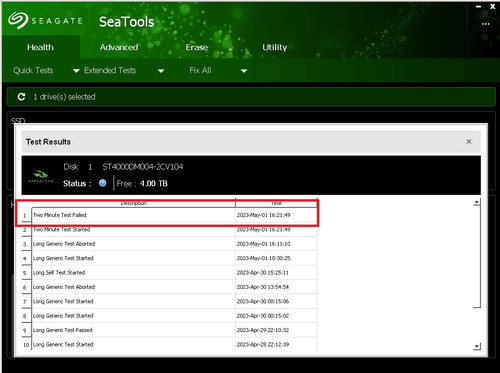Screen dimensions: 500x373
Task: Click the Seagate logo icon
Action: tap(18, 20)
